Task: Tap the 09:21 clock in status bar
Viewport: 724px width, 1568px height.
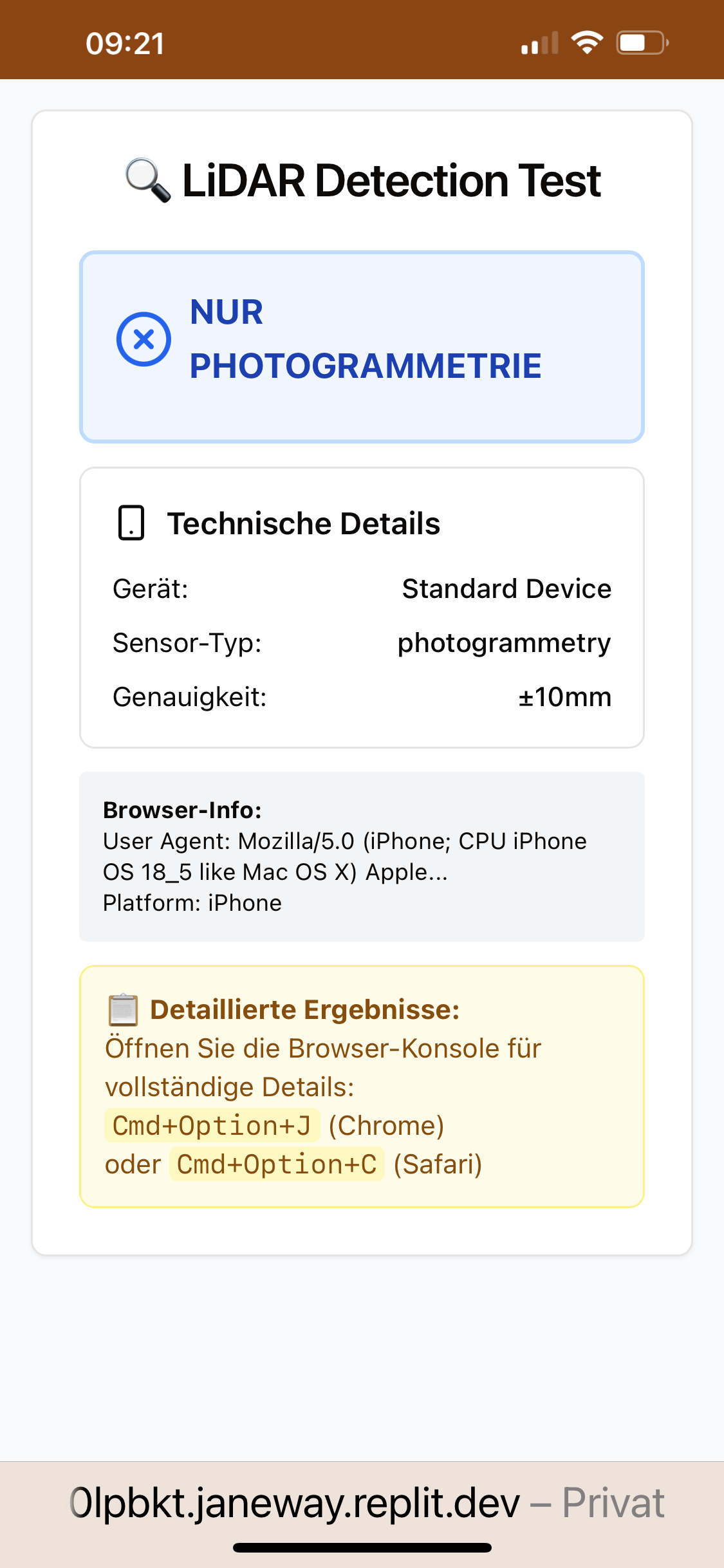Action: tap(125, 44)
